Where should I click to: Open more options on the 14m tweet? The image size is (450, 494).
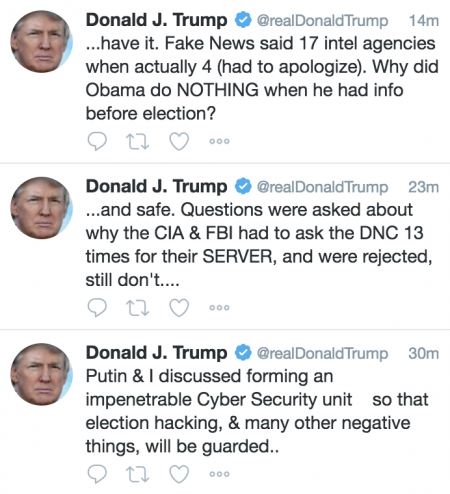[x=219, y=141]
